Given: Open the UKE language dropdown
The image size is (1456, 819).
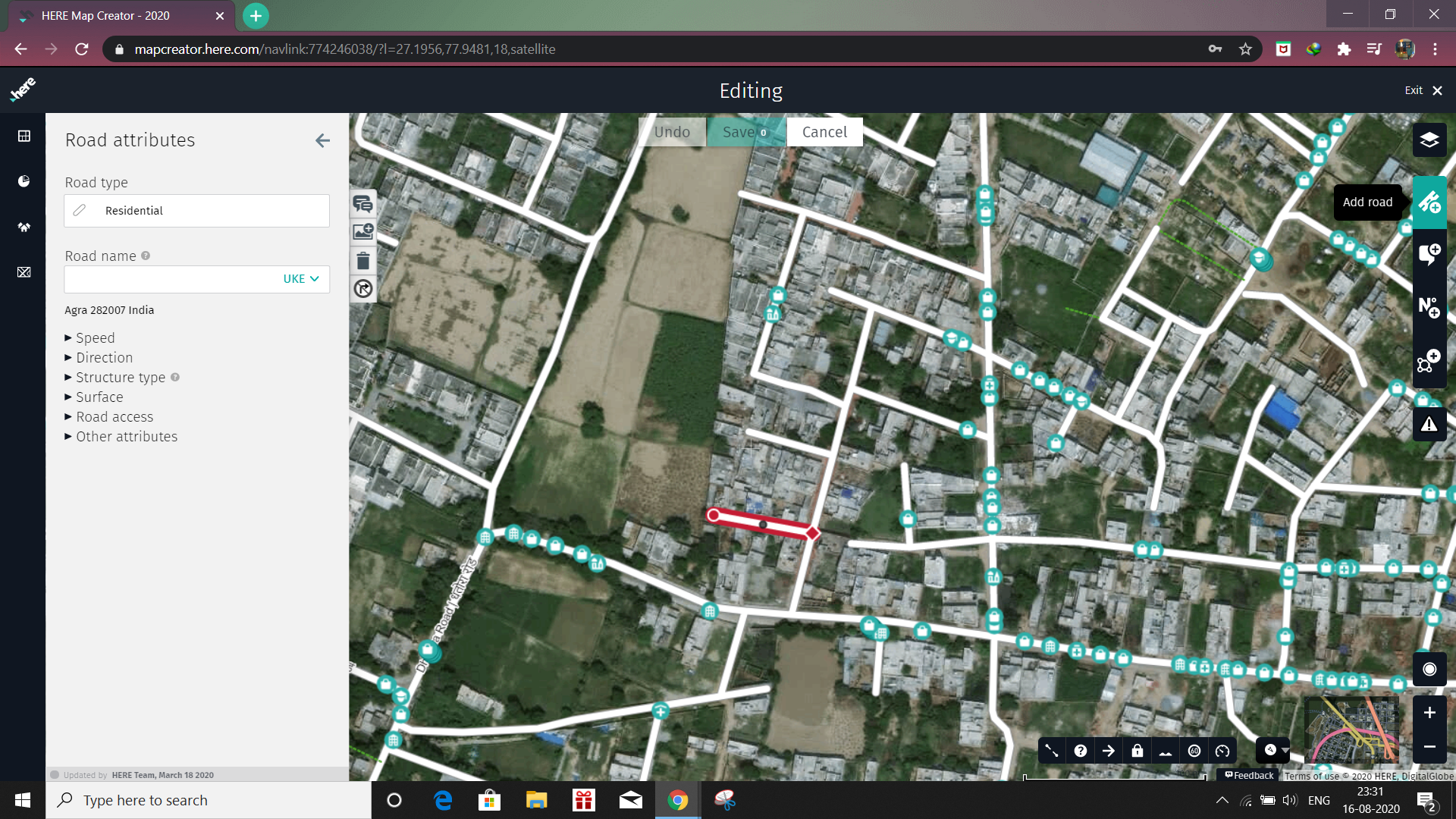Looking at the screenshot, I should coord(301,279).
